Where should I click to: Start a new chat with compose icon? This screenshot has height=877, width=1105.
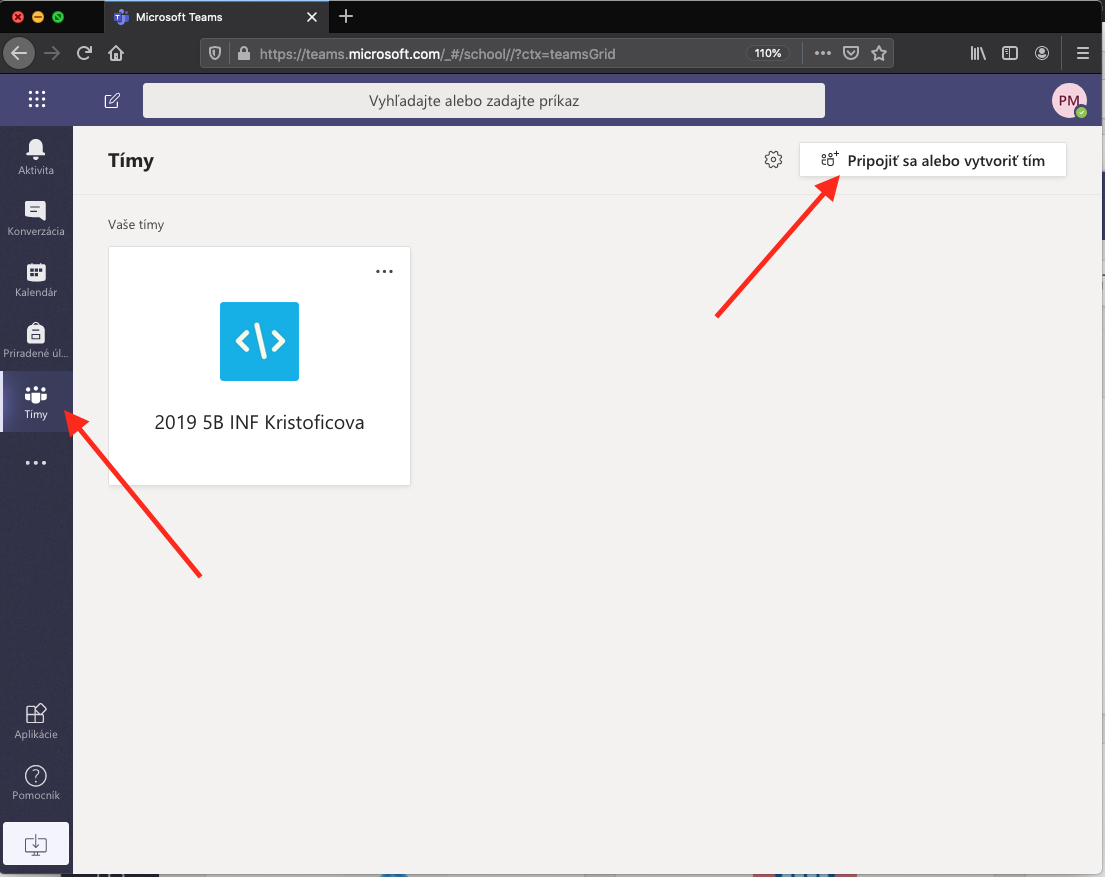[x=112, y=100]
